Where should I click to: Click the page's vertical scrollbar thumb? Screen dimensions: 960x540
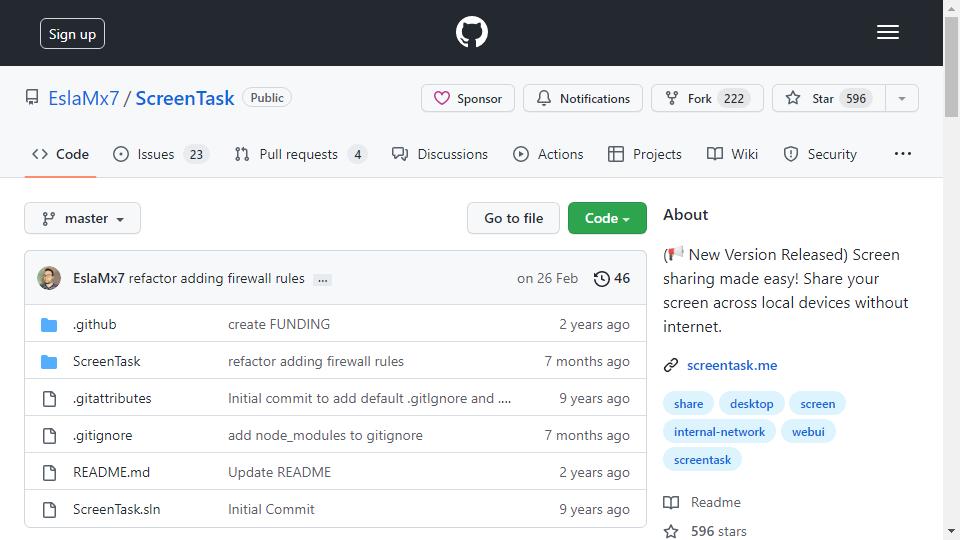point(951,66)
